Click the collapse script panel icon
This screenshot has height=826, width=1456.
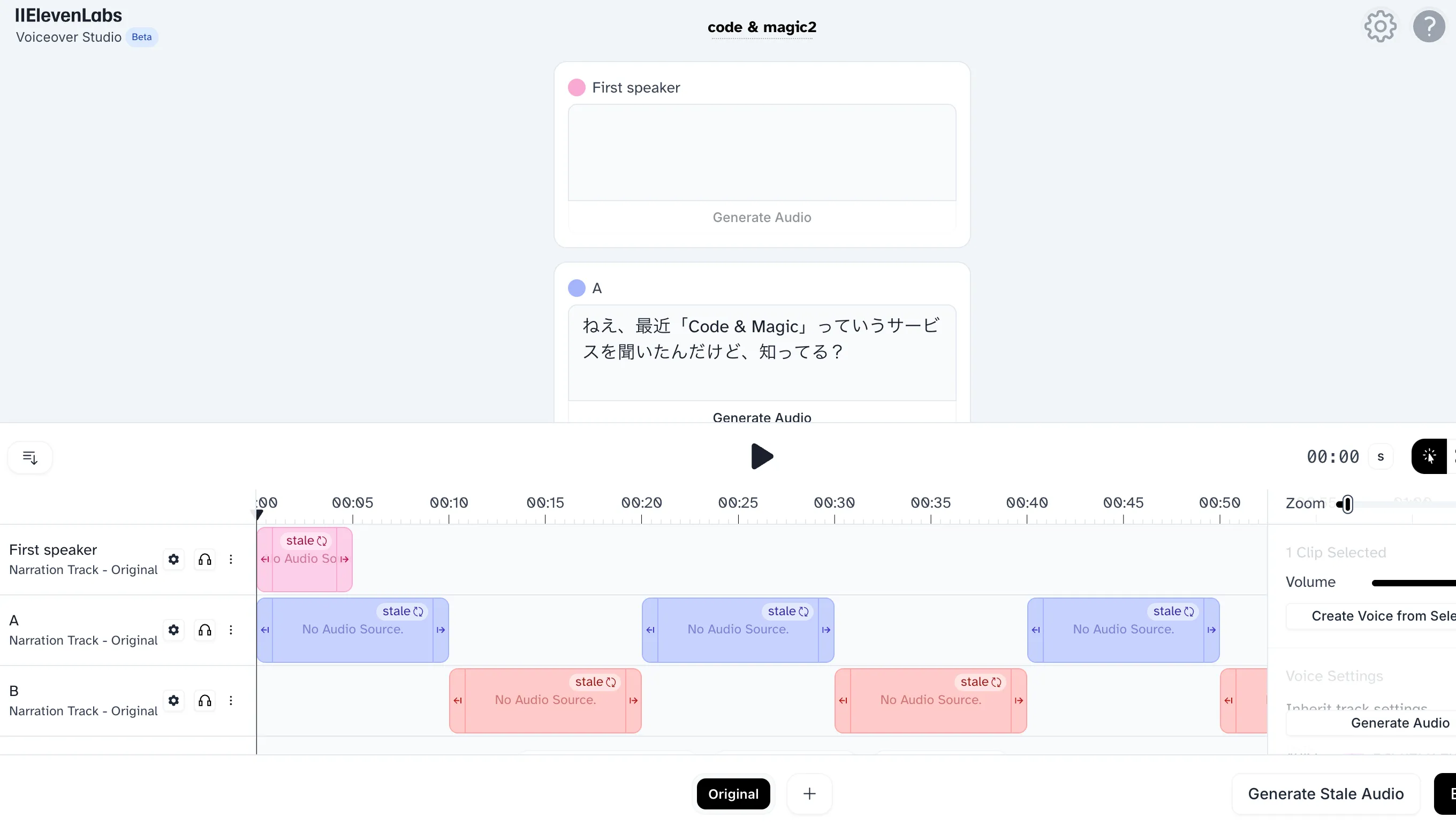pyautogui.click(x=30, y=457)
